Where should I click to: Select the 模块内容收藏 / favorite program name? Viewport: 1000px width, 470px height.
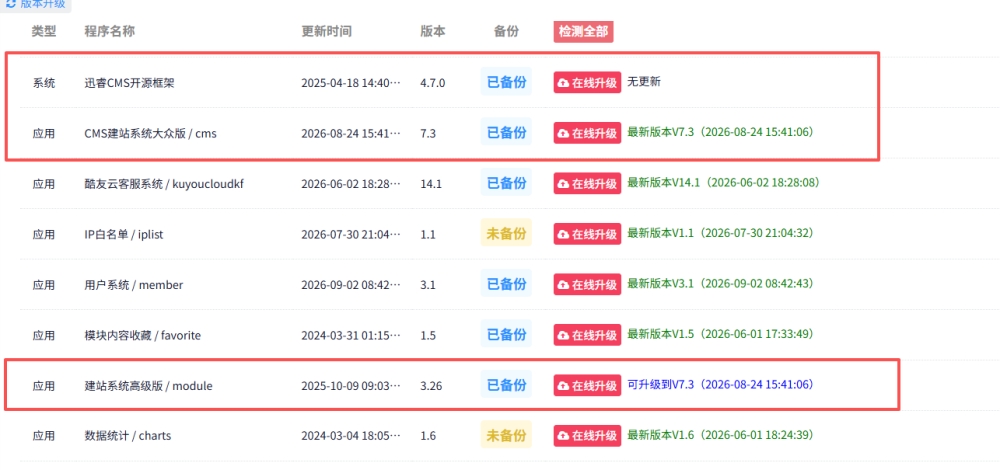pos(142,335)
